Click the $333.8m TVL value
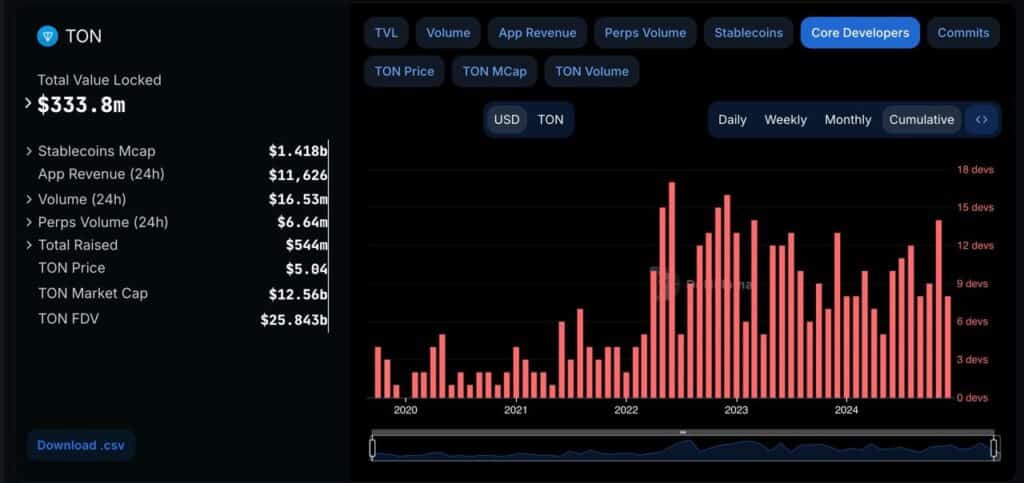The height and width of the screenshot is (483, 1024). tap(81, 104)
